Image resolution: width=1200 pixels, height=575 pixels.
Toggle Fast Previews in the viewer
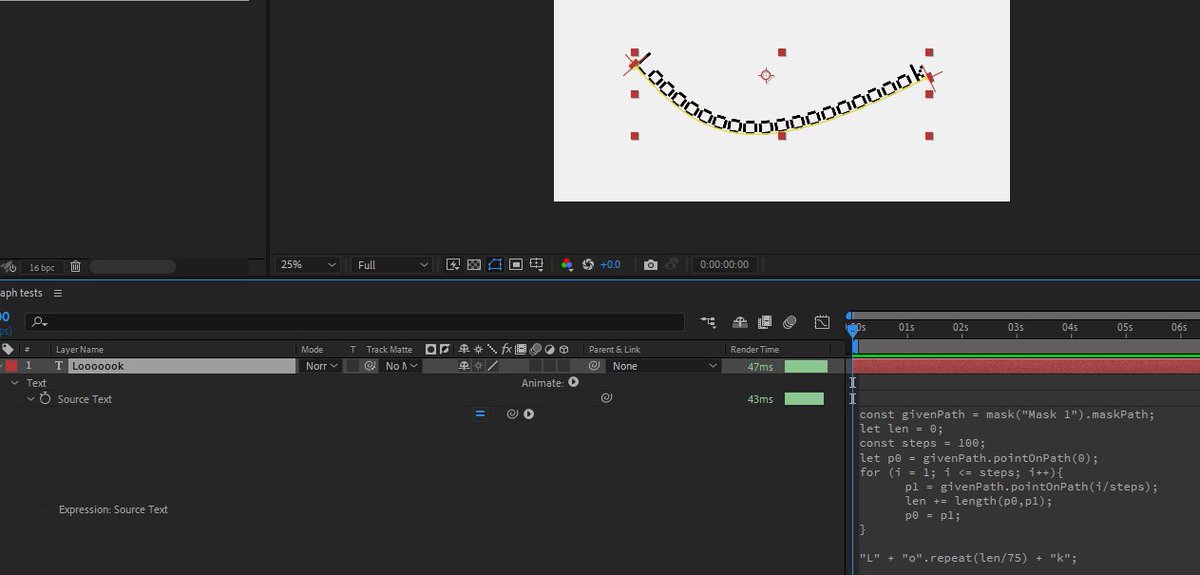pyautogui.click(x=453, y=265)
